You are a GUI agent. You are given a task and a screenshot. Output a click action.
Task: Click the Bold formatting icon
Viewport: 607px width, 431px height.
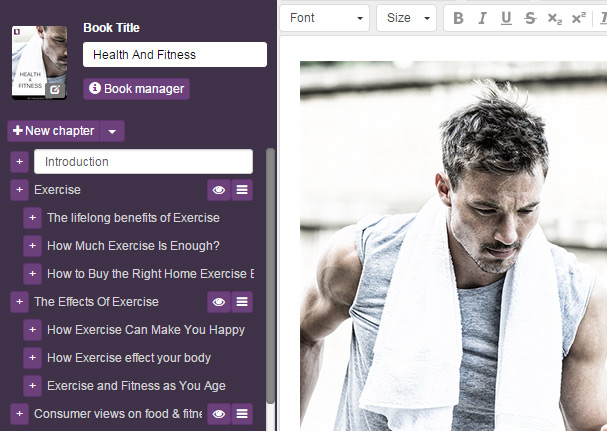458,18
